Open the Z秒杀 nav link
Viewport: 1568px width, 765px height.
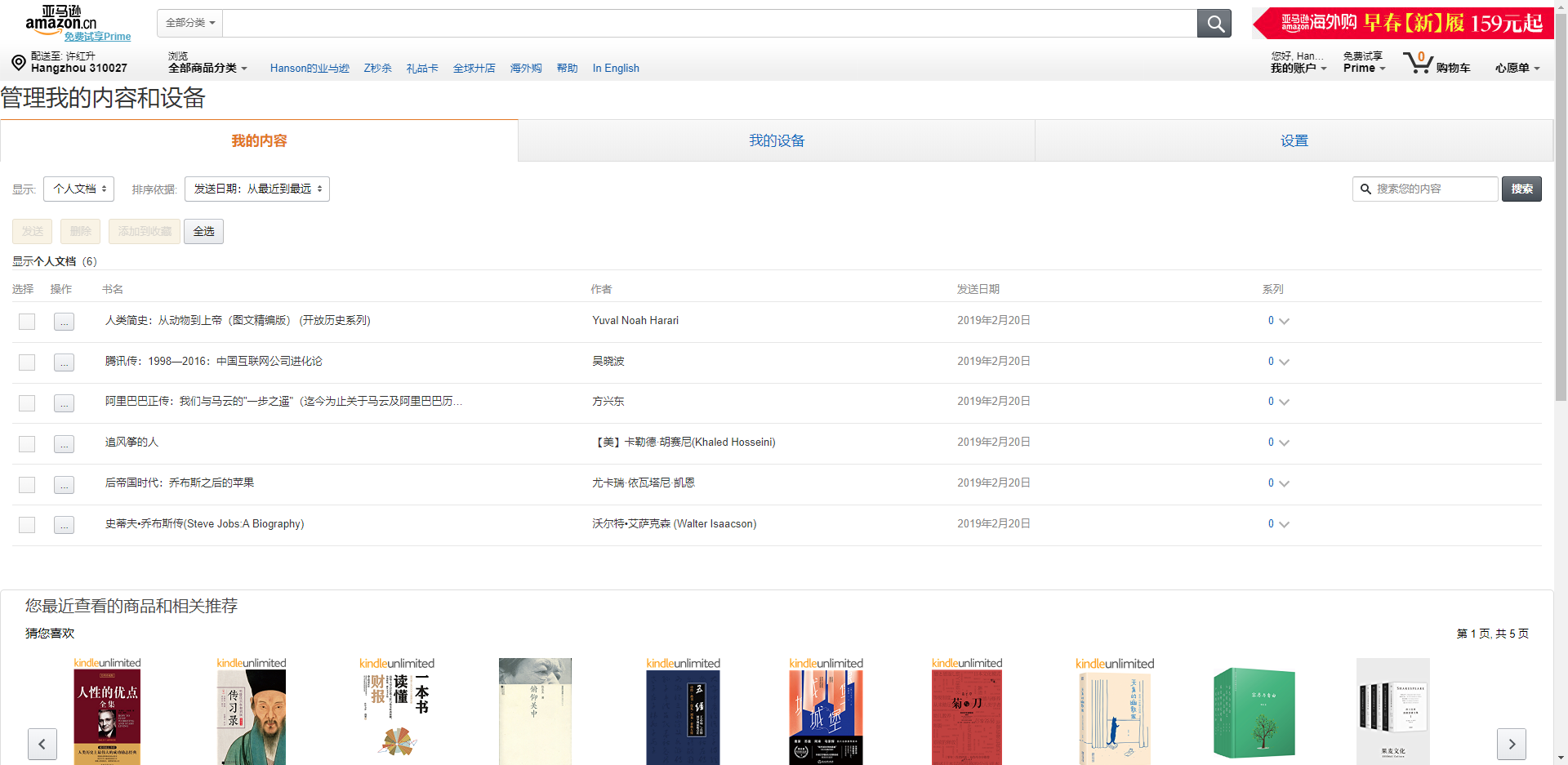point(378,69)
